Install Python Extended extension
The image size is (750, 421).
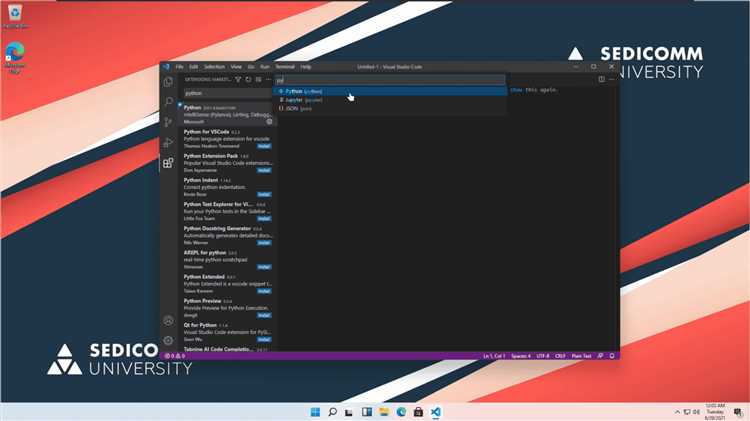click(x=264, y=291)
